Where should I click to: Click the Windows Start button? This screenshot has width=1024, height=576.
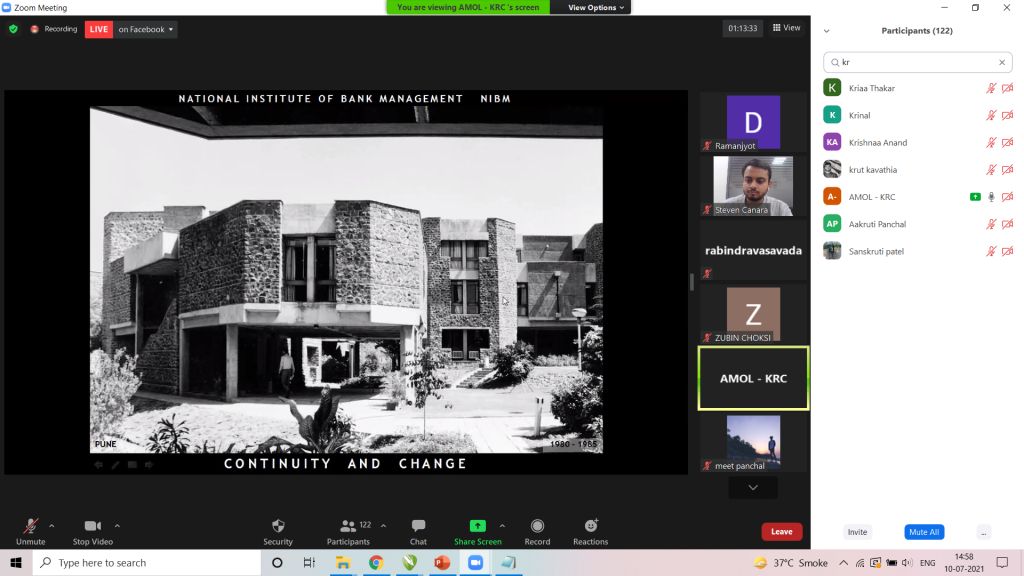pyautogui.click(x=16, y=562)
